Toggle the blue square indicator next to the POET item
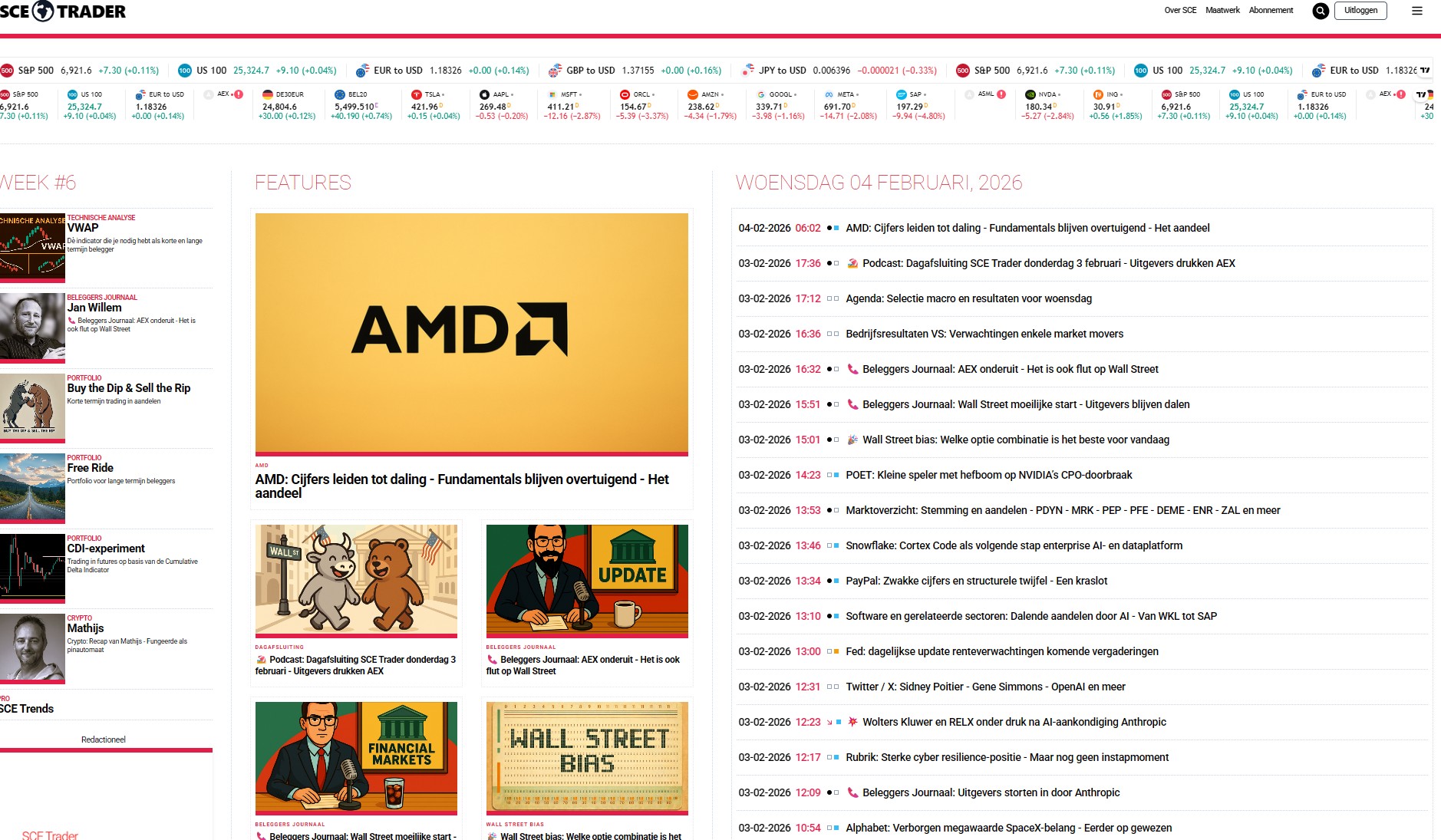Image resolution: width=1441 pixels, height=840 pixels. tap(836, 475)
